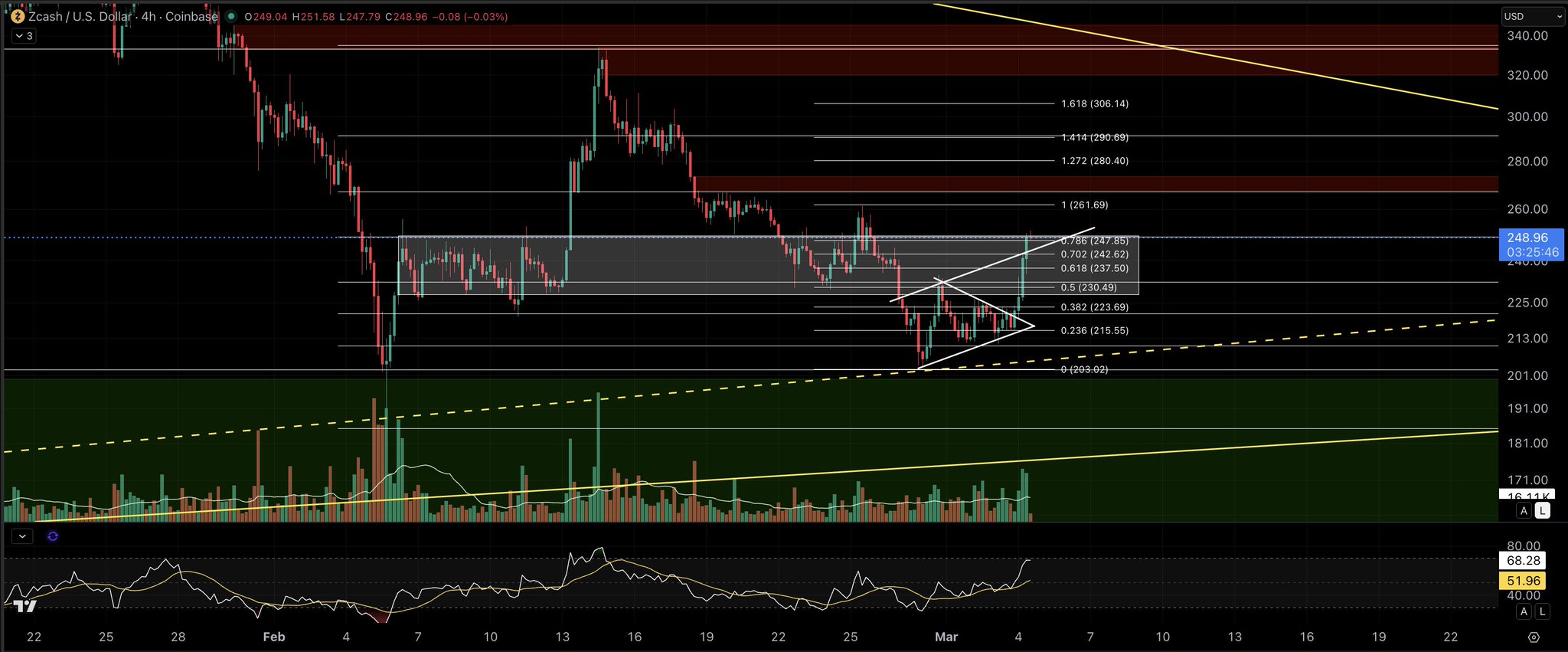Click the RSI 40.00 axis label

coord(1523,595)
